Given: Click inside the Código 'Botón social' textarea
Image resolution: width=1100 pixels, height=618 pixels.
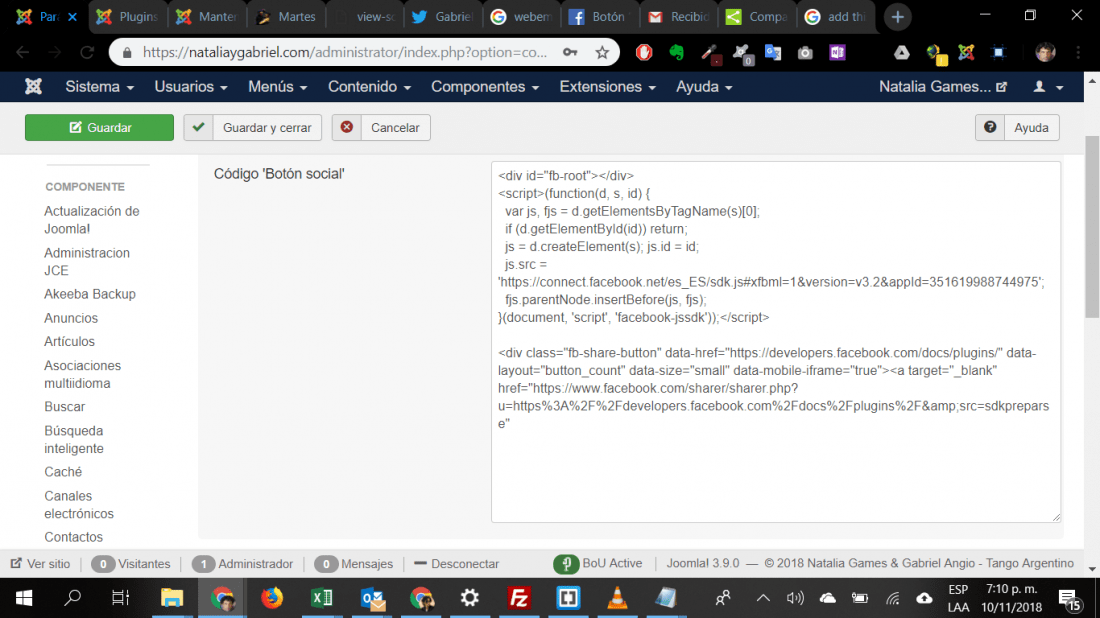Looking at the screenshot, I should tap(776, 342).
